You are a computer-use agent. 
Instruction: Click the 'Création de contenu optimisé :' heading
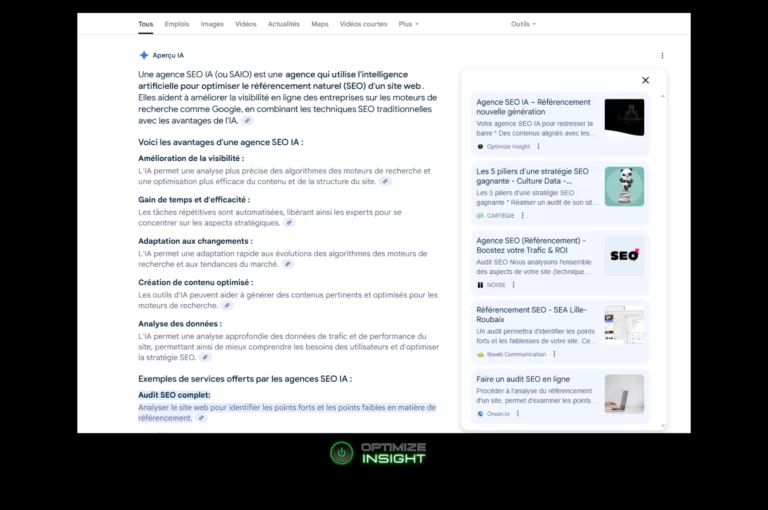click(x=195, y=282)
